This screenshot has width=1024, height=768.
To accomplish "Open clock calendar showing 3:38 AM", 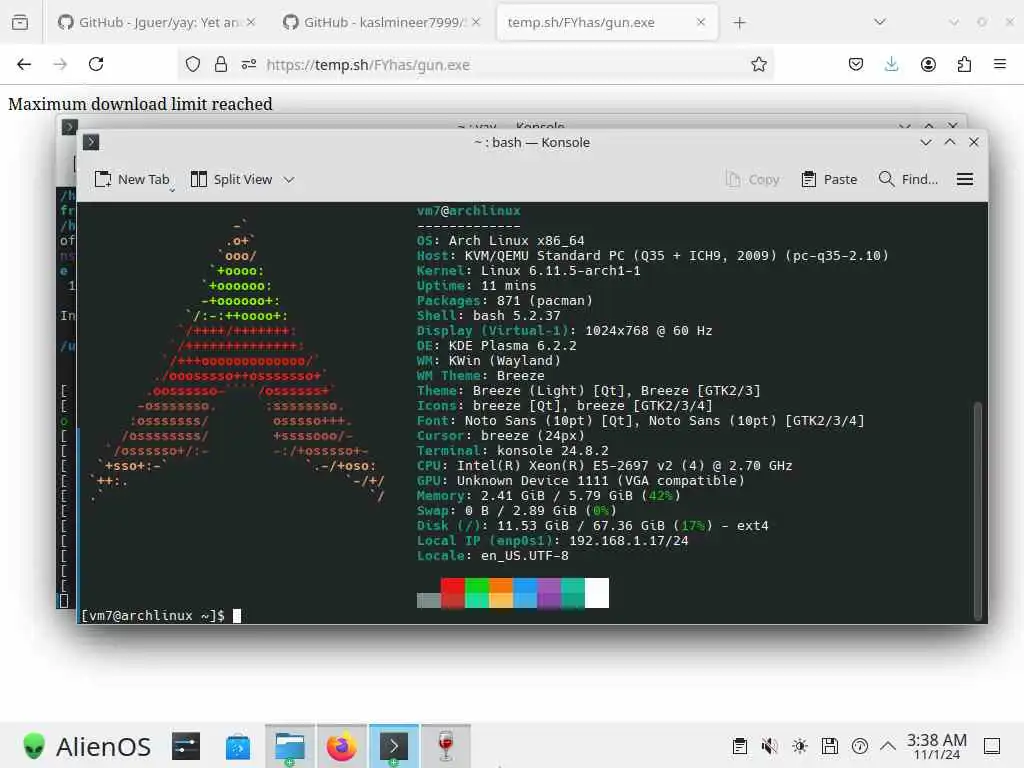I will click(936, 746).
